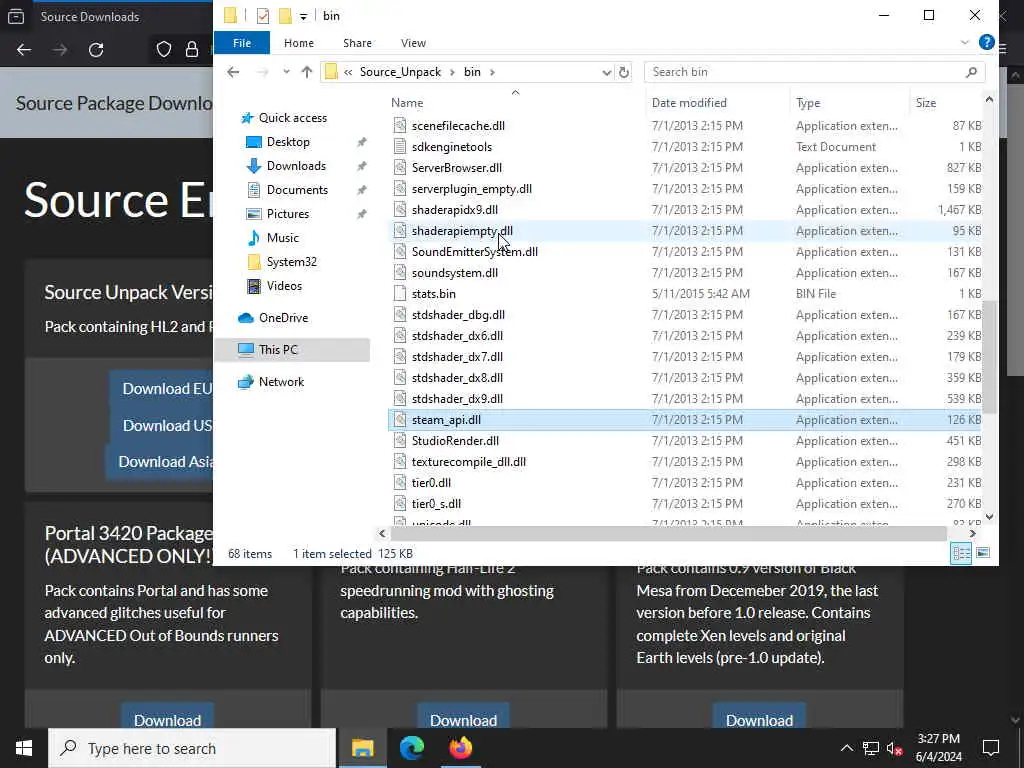Image resolution: width=1024 pixels, height=768 pixels.
Task: Click the horizontal scrollbar of file list
Action: 669,534
